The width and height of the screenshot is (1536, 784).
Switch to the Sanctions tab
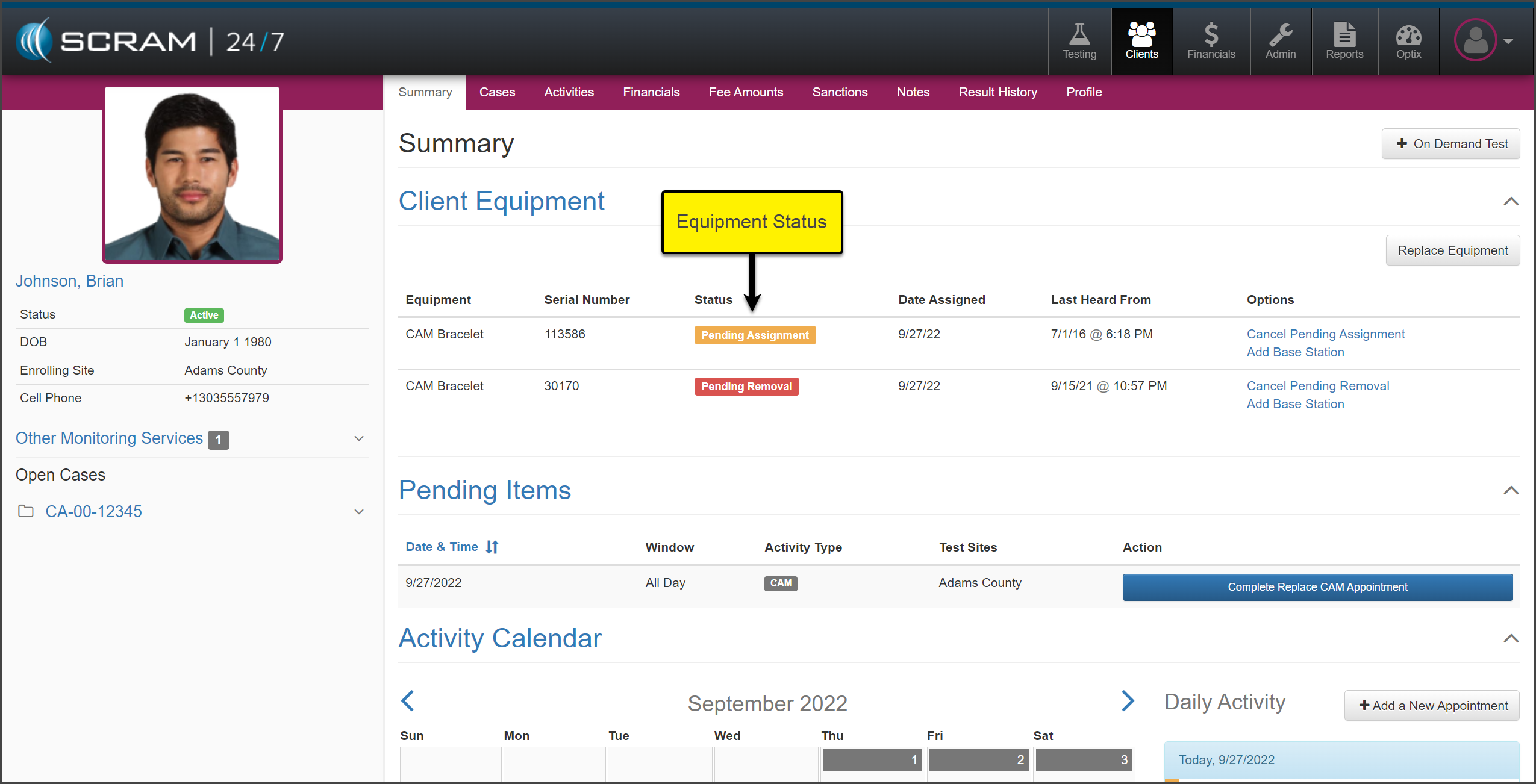click(840, 92)
